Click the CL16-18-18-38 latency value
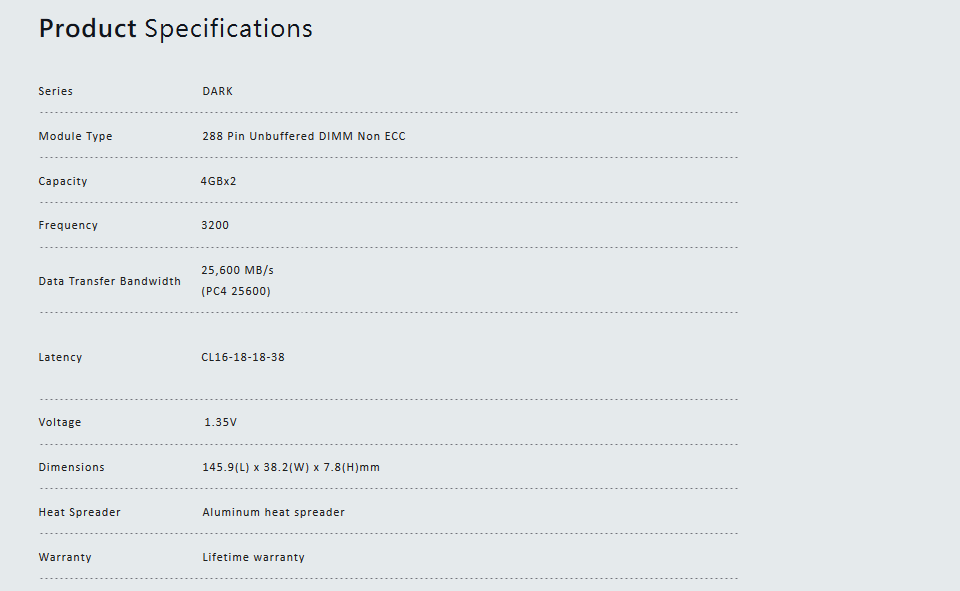 point(243,357)
